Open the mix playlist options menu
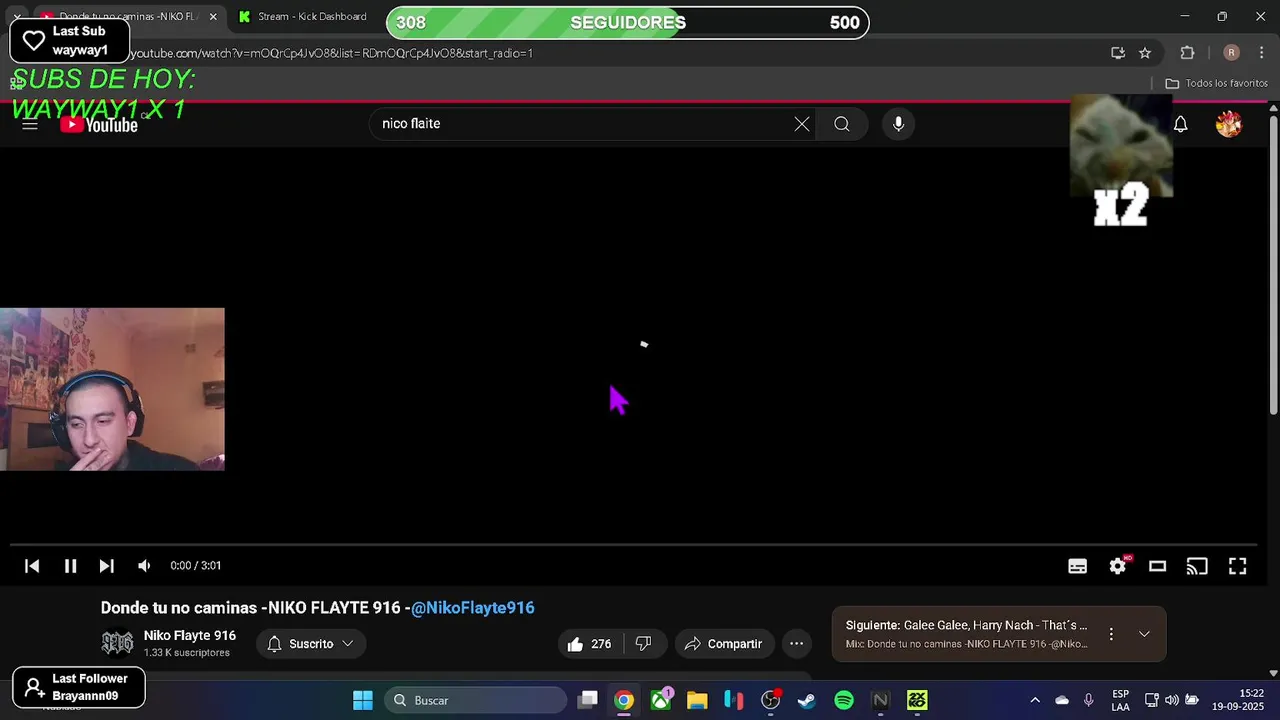 pyautogui.click(x=1110, y=634)
